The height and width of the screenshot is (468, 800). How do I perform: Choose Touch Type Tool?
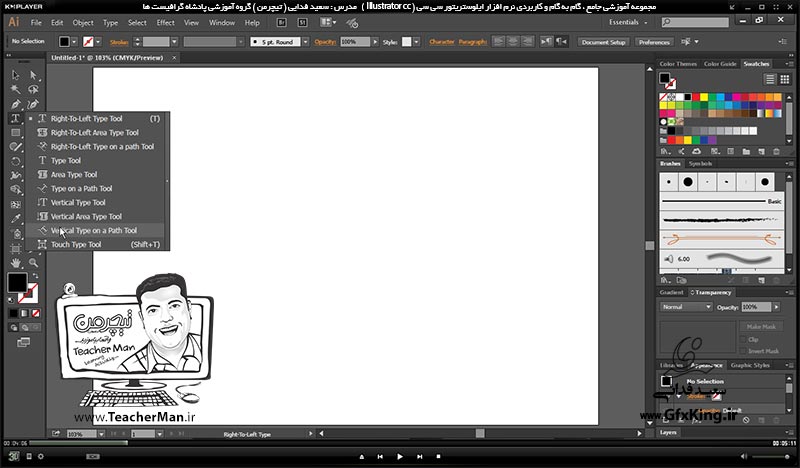click(76, 244)
